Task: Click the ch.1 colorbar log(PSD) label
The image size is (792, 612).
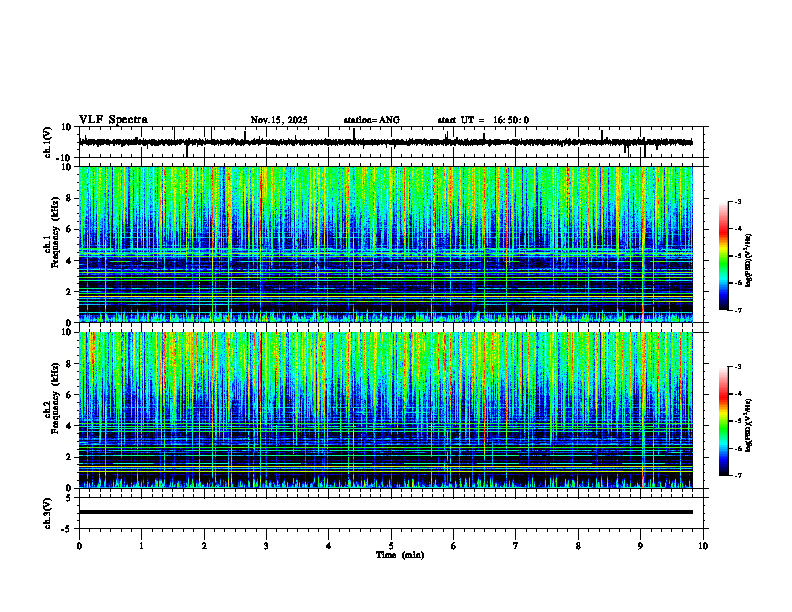Action: click(749, 260)
